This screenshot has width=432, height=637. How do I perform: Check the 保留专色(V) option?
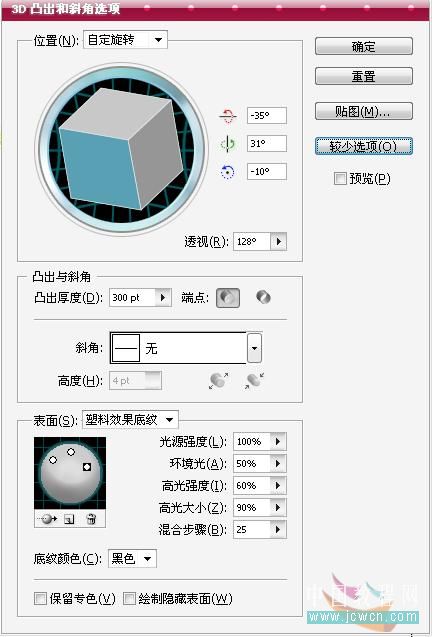(40, 598)
